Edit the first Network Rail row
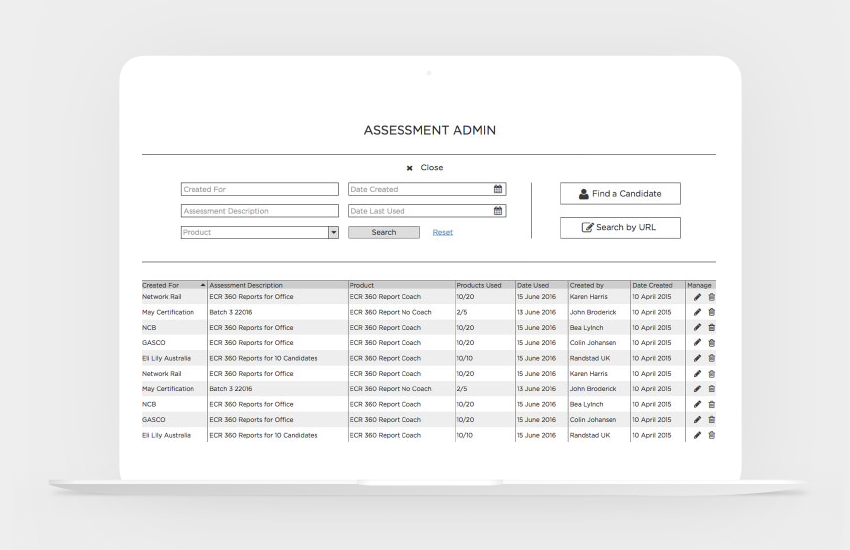Screen dimensions: 850x550 pyautogui.click(x=697, y=297)
